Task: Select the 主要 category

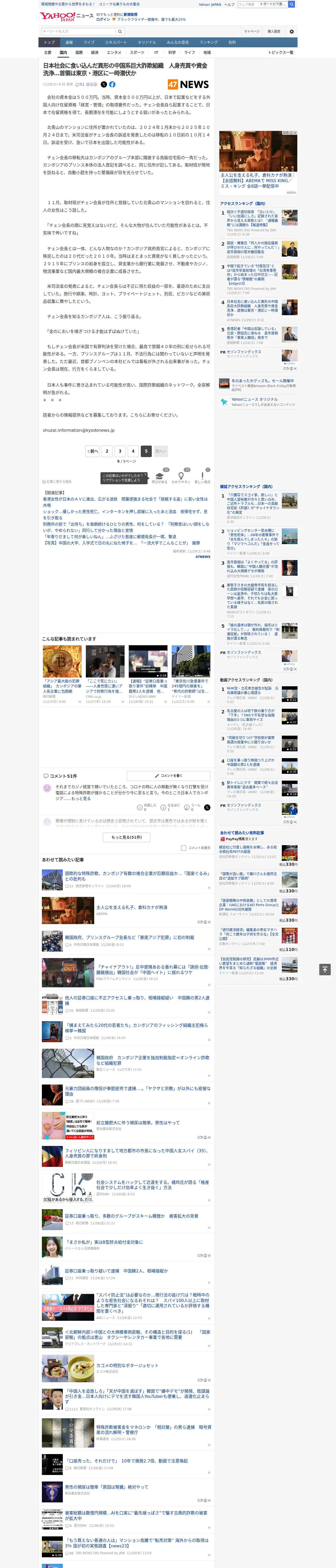Action: point(48,52)
